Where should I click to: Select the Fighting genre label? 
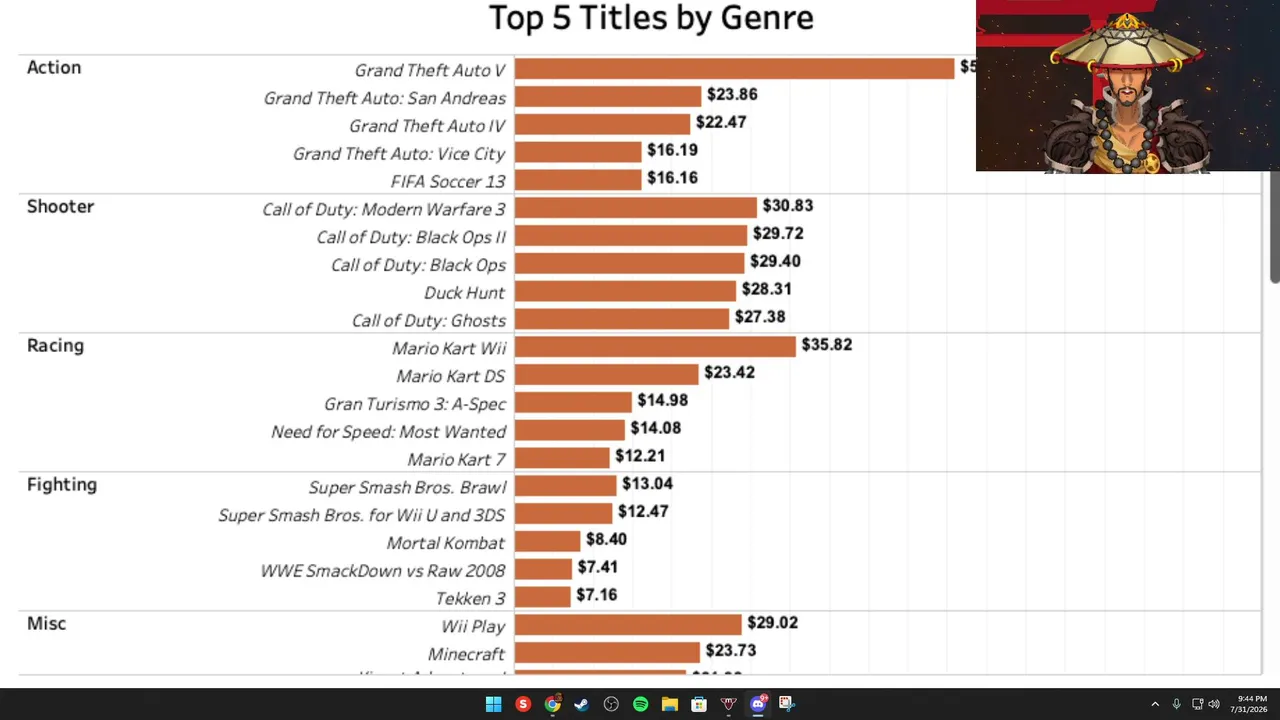62,485
